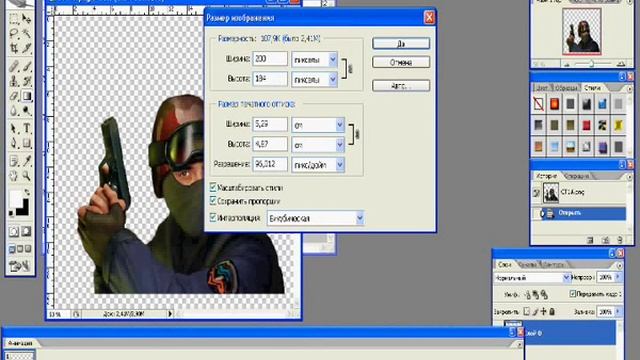Open pixel width units dropdown
The image size is (640, 360).
tap(333, 60)
